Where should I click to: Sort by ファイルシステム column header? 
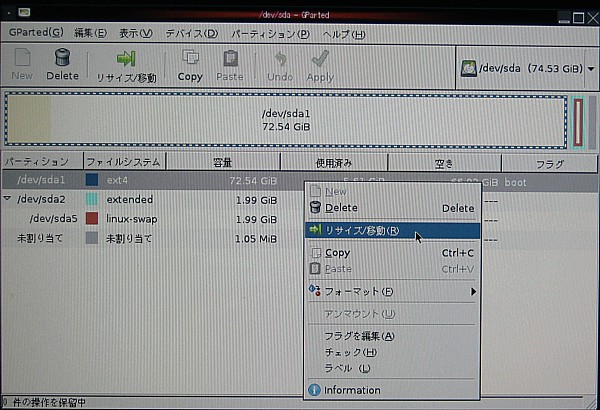tap(124, 162)
